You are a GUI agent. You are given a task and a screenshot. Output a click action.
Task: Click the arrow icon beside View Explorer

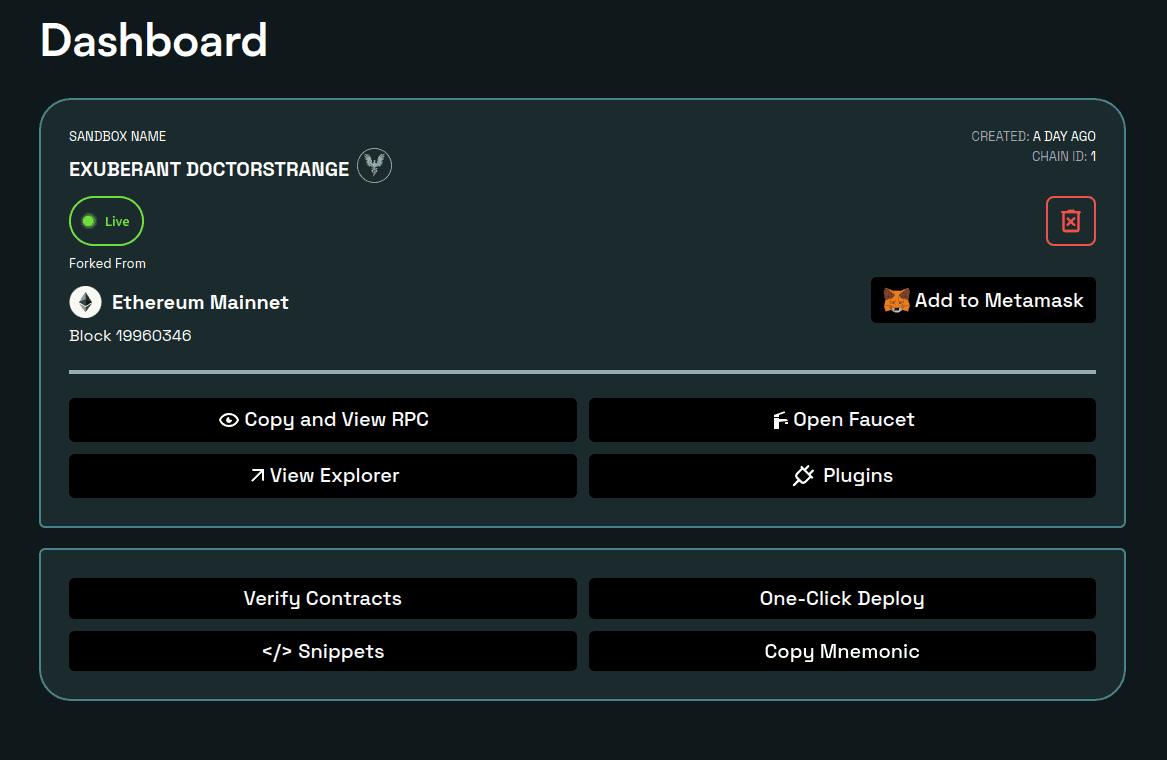(258, 476)
